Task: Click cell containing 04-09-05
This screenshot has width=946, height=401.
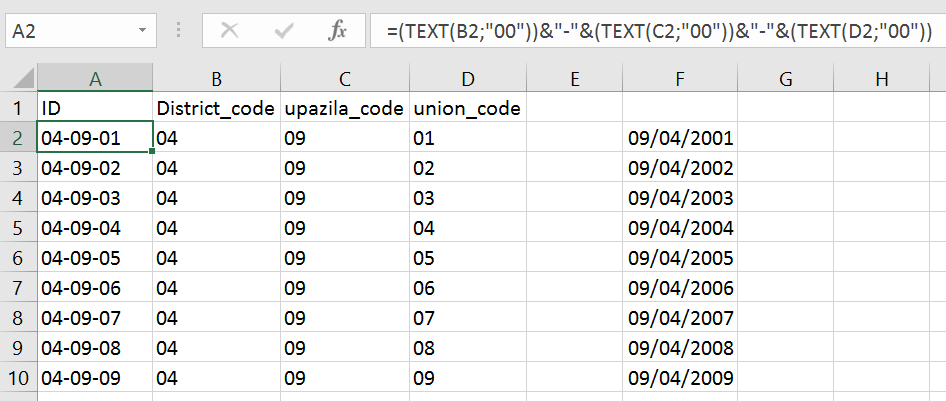Action: tap(95, 258)
